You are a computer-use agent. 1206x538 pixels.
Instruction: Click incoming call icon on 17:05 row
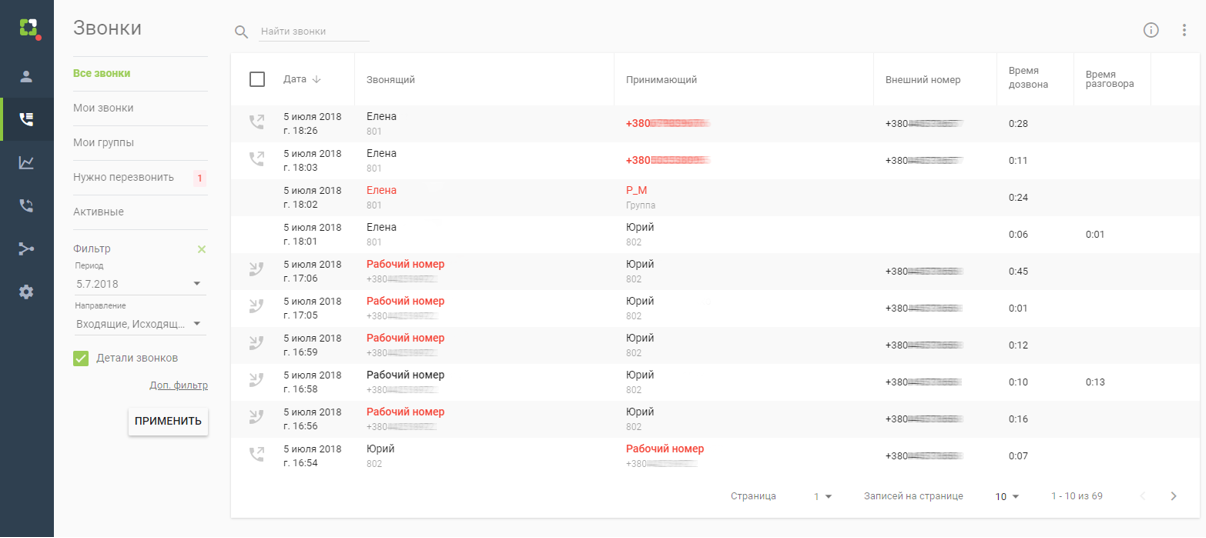click(257, 307)
